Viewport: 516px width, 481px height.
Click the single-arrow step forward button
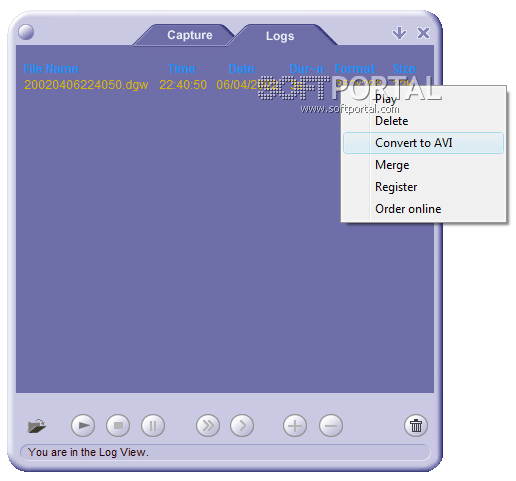pyautogui.click(x=242, y=425)
